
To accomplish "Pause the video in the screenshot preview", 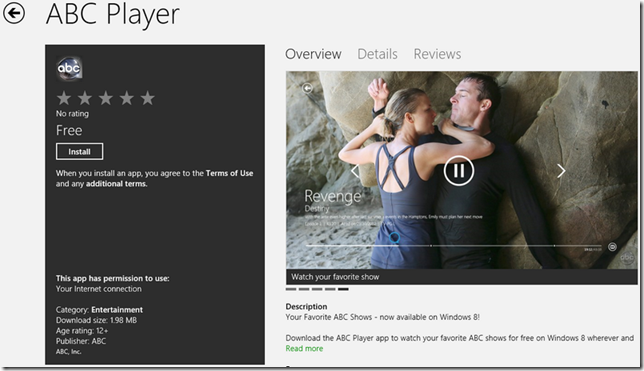I will pos(459,171).
